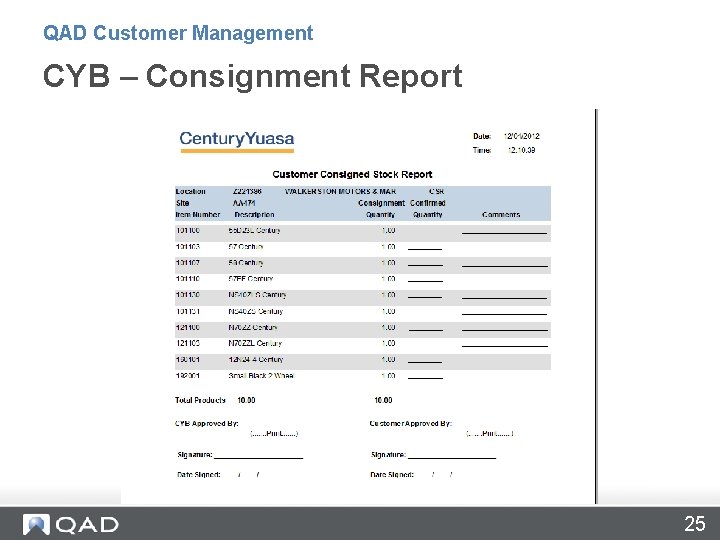The height and width of the screenshot is (540, 720).
Task: Click comments line for NS40ZS Century row
Action: point(504,313)
